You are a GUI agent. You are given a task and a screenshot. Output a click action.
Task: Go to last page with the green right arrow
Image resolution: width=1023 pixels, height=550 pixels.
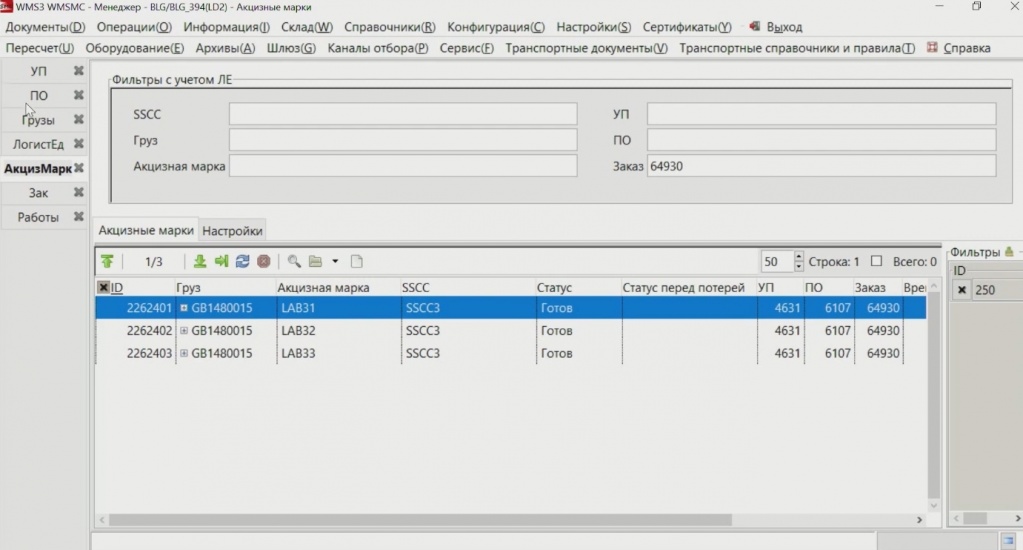tap(221, 262)
